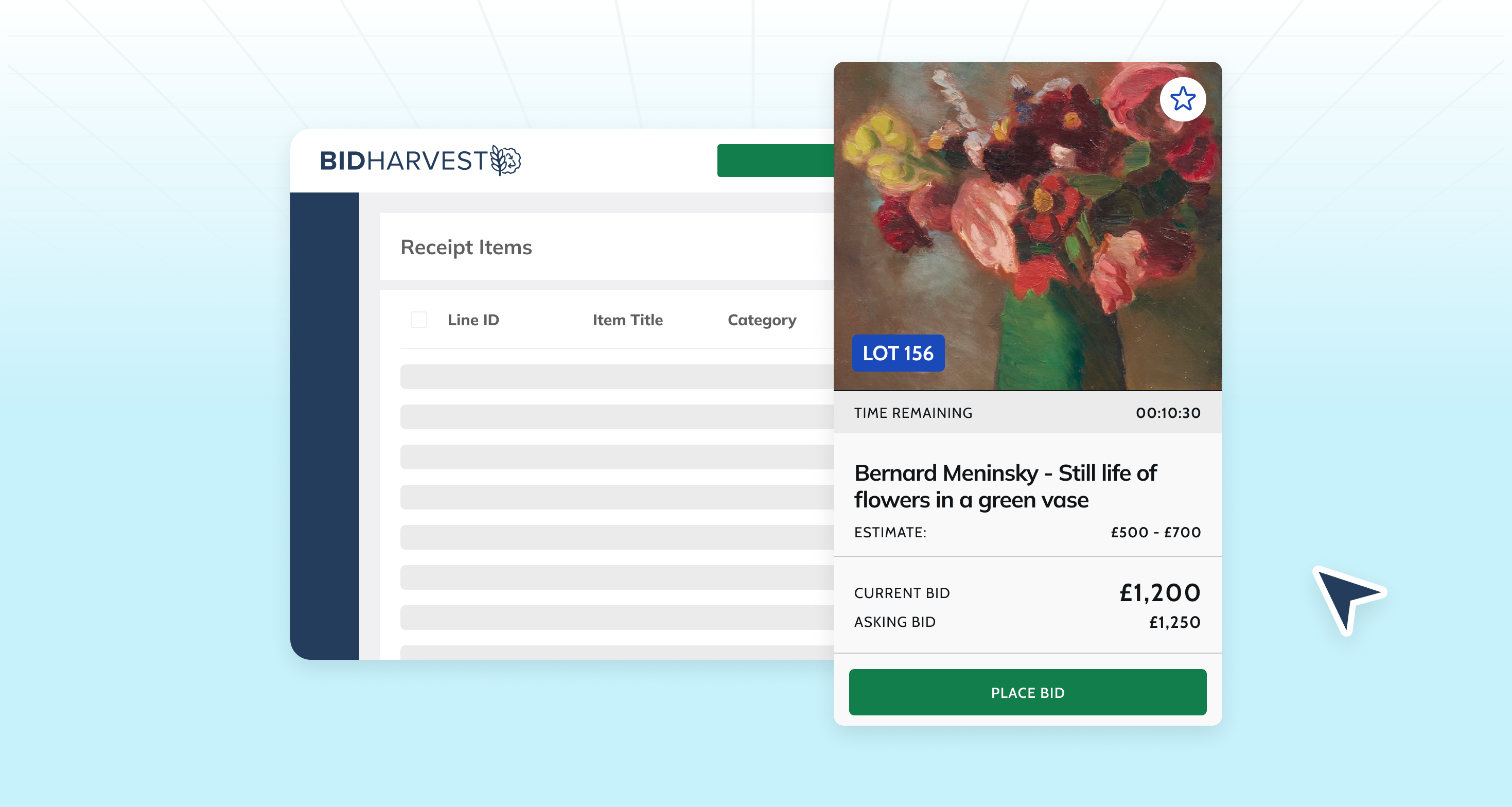Click the green button in the header
Screen dimensions: 1512x807
[x=776, y=160]
